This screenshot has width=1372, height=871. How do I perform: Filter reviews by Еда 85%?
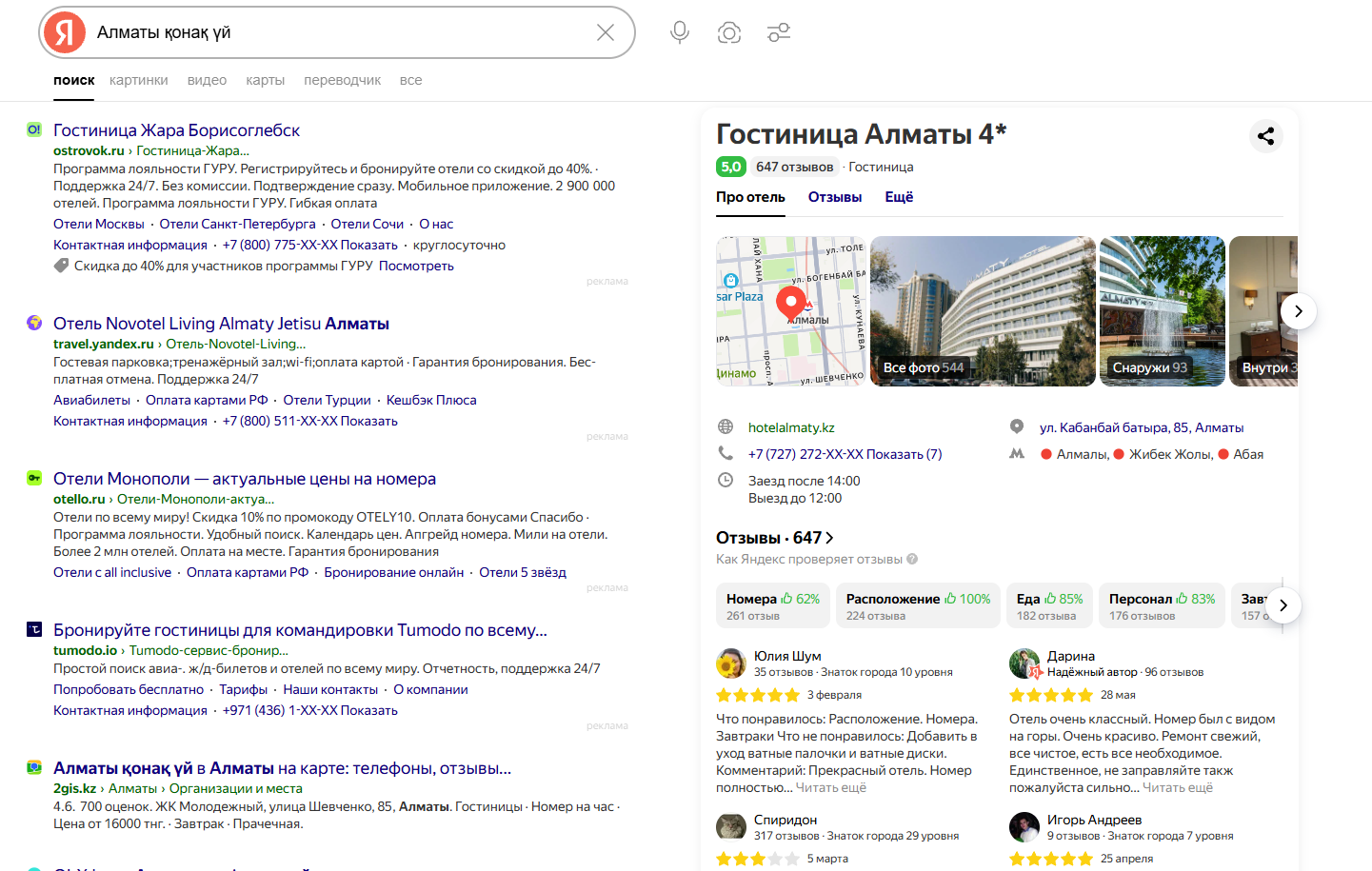pos(1049,605)
